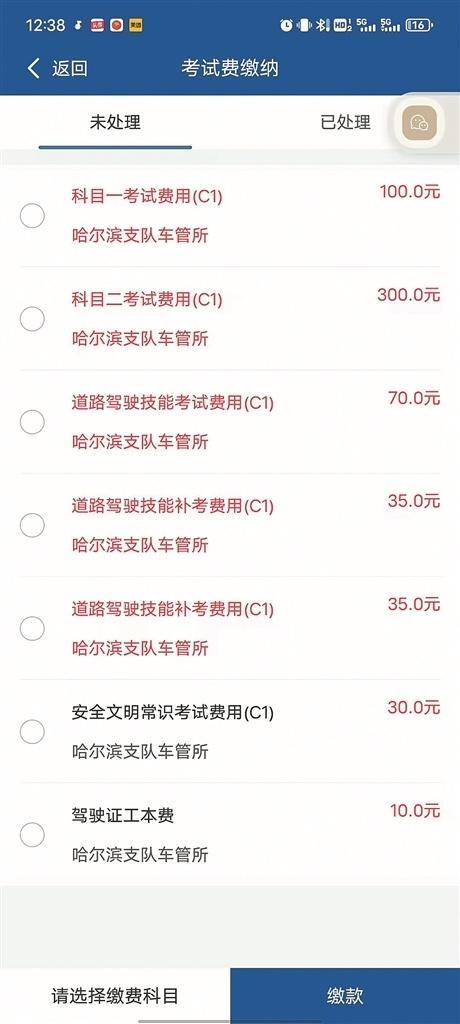Select the 驾驶证工本费 radio button

32,835
